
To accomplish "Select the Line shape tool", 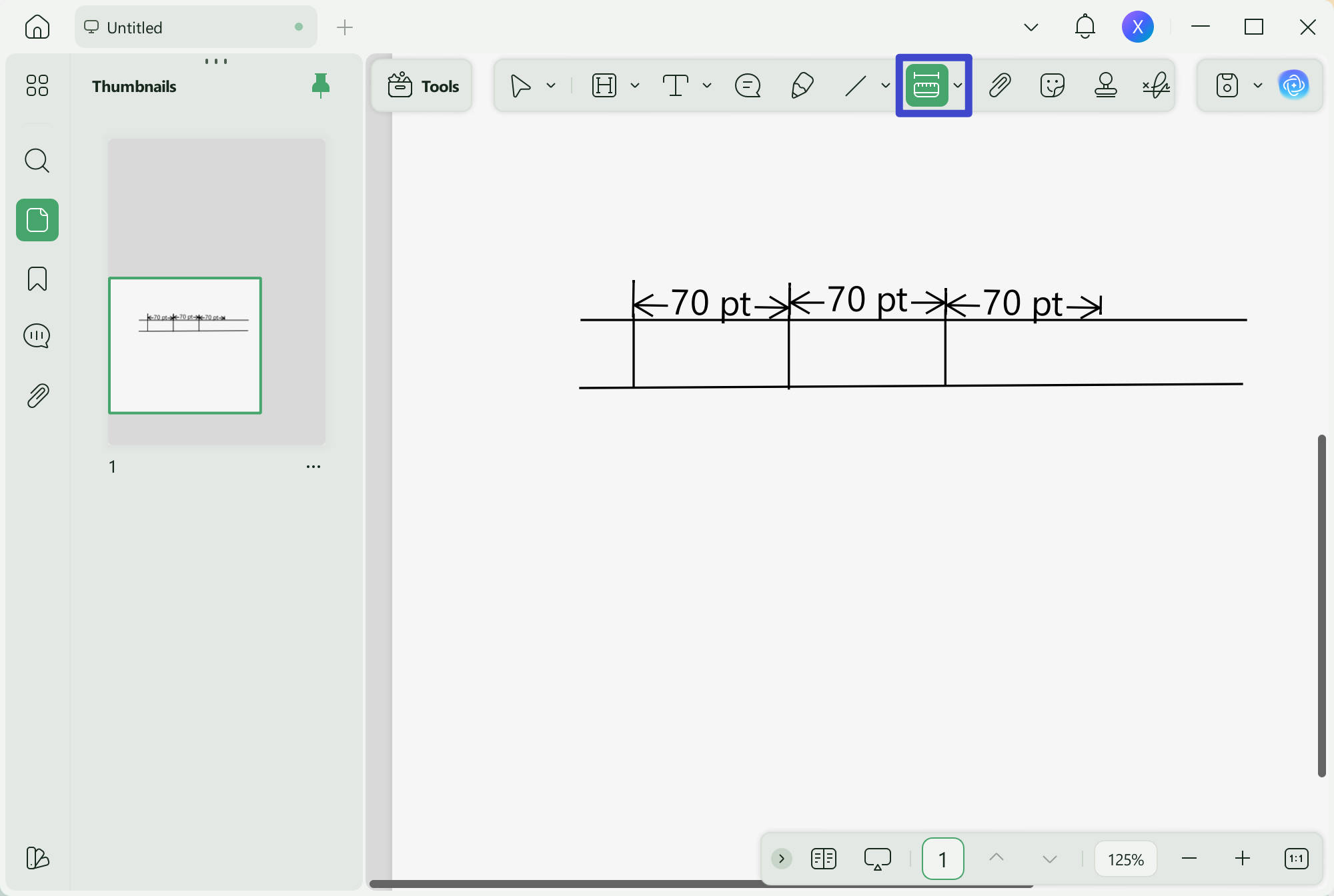I will (x=856, y=85).
